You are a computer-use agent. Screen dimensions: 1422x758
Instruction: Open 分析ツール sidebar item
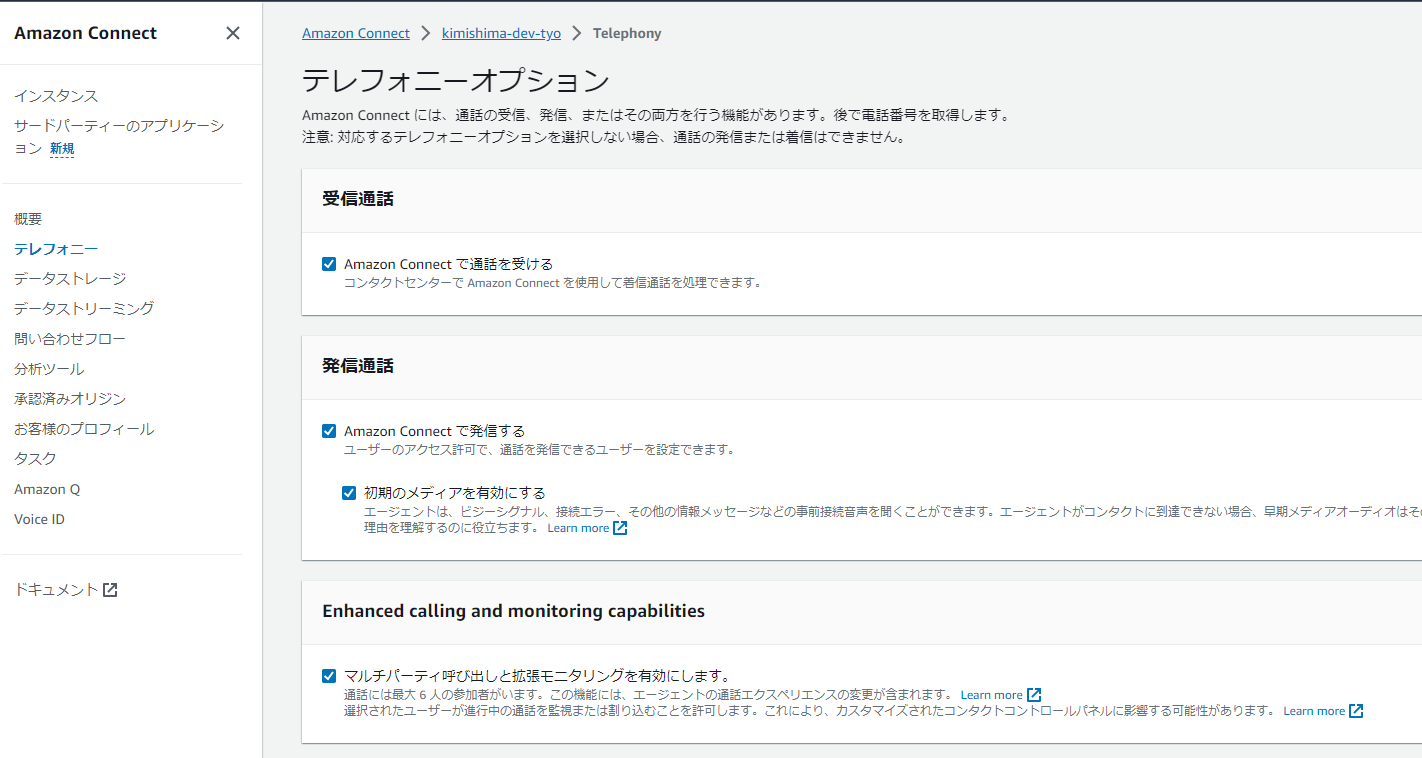tap(49, 369)
